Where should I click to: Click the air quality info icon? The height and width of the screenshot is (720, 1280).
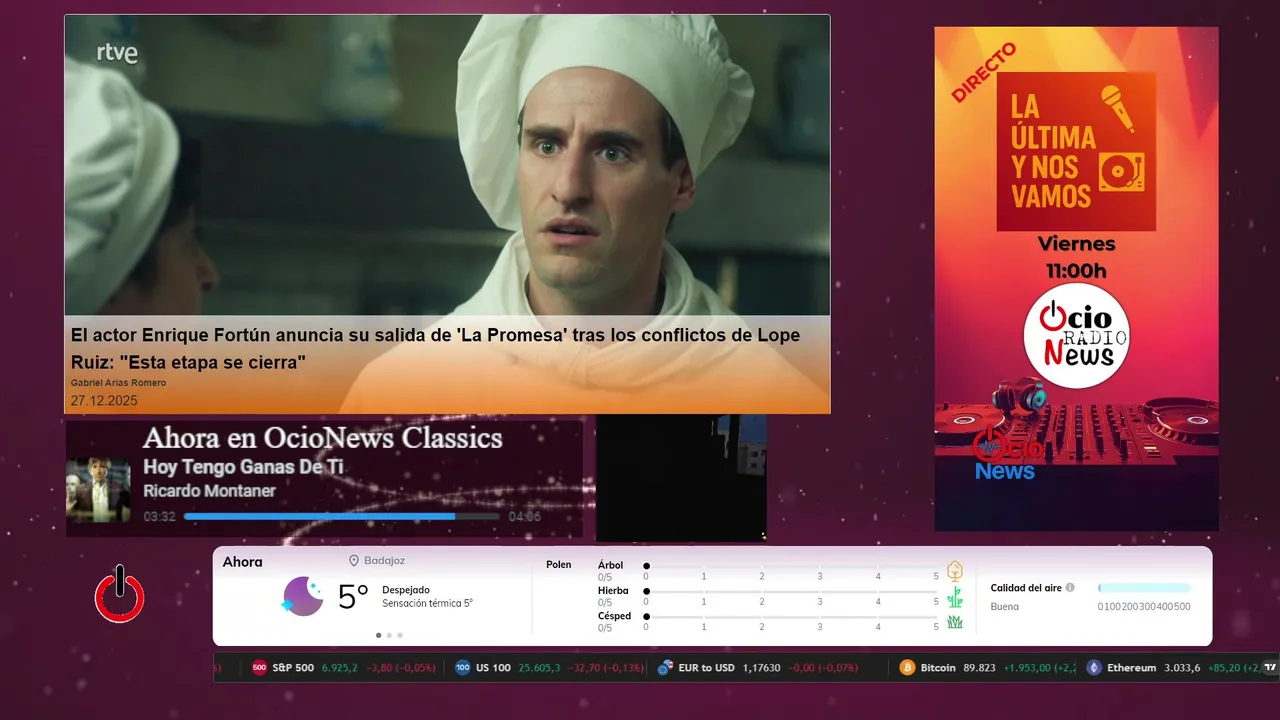click(1070, 588)
